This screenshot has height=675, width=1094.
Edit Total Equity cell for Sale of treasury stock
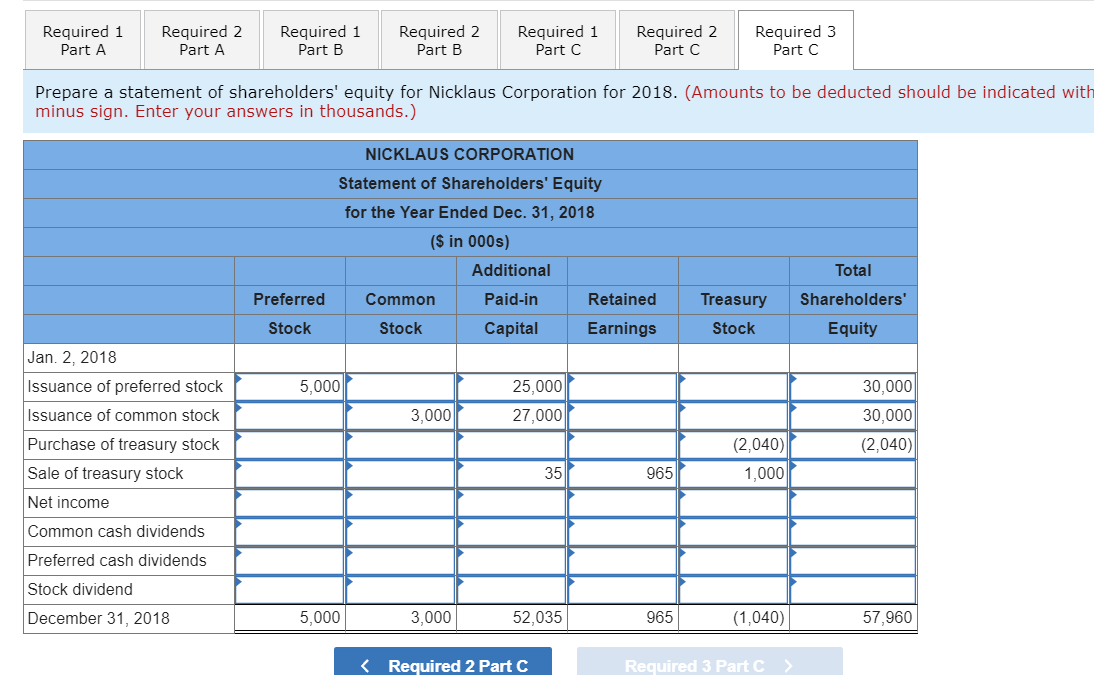click(x=853, y=474)
